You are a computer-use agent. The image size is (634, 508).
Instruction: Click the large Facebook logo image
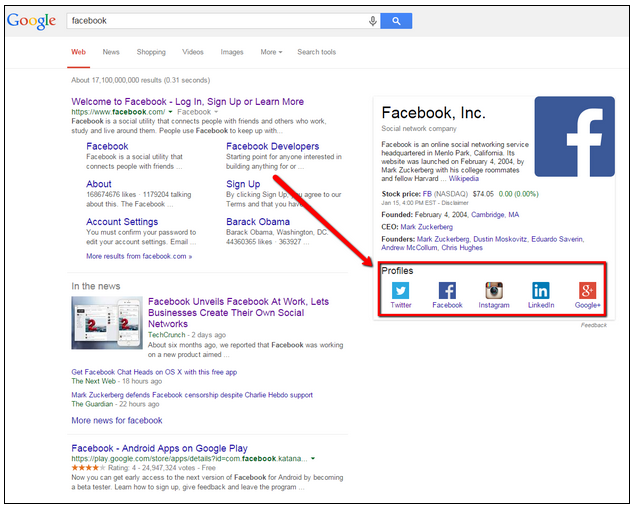pyautogui.click(x=575, y=136)
